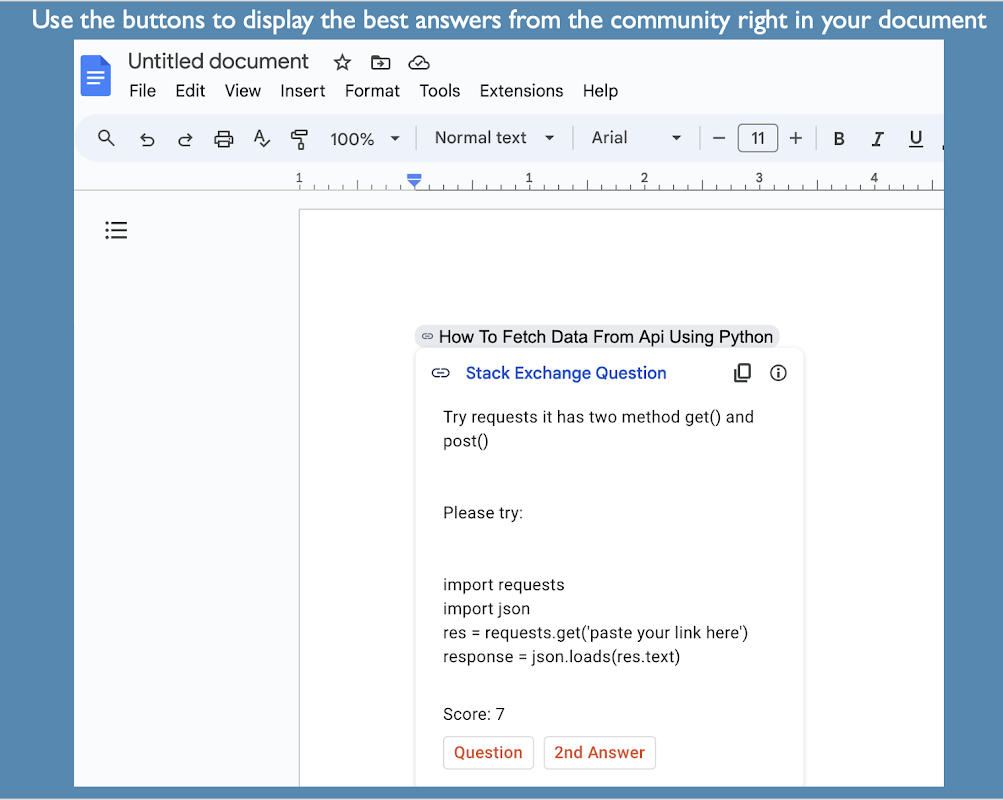Star the Untitled document
1003x800 pixels.
[x=342, y=63]
